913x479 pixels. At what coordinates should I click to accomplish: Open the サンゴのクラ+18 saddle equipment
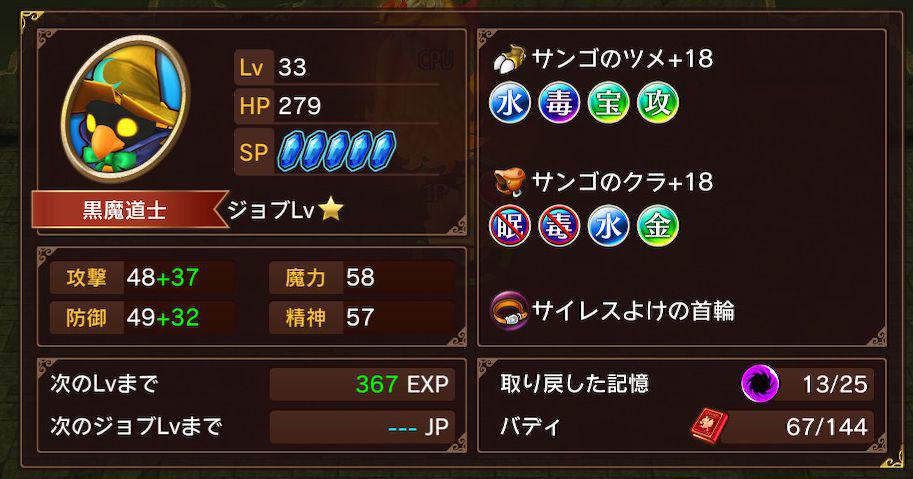coord(603,182)
